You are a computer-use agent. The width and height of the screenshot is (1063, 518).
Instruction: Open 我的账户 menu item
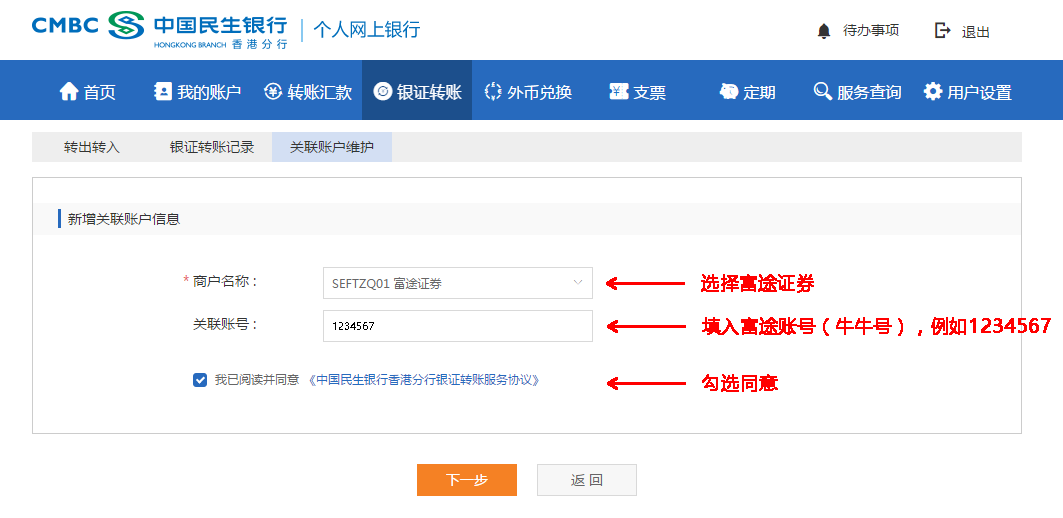tap(197, 92)
